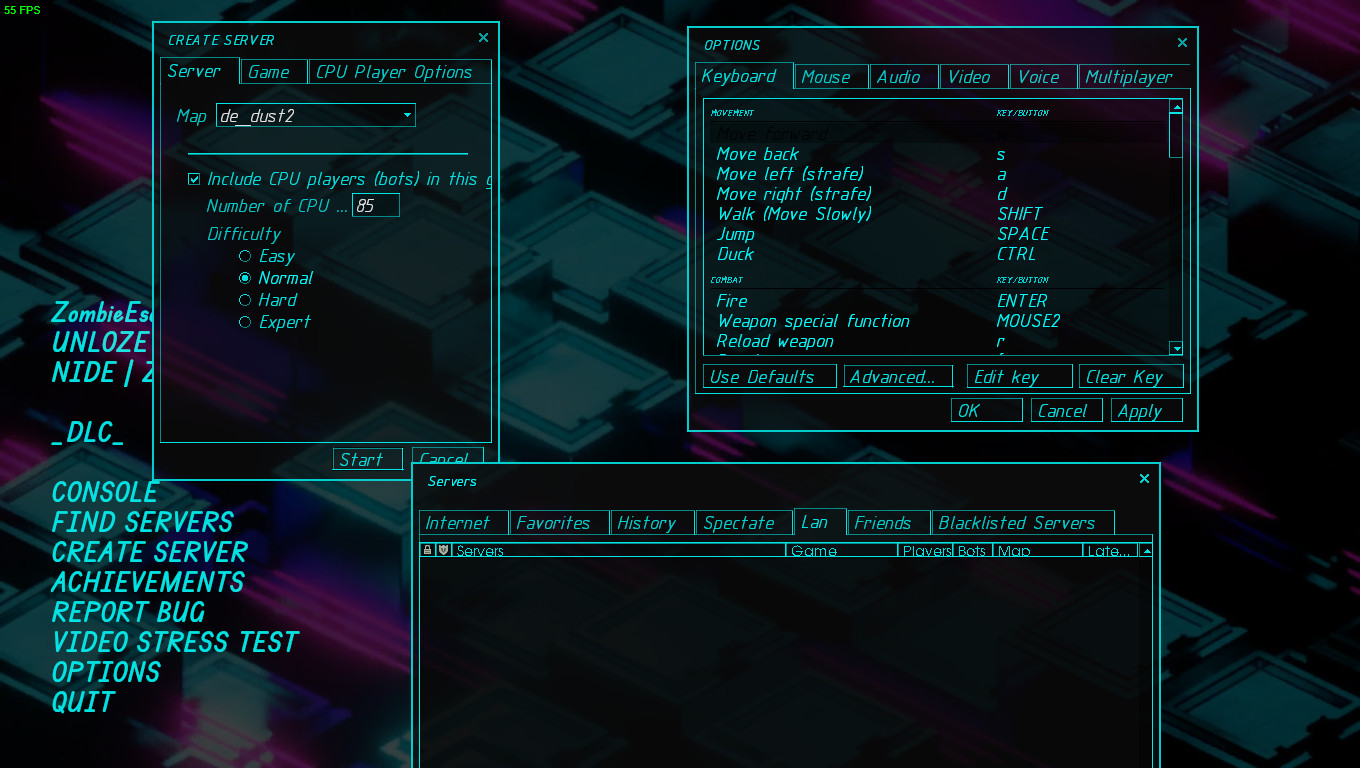Click the key bindings scroll up arrow
Image resolution: width=1360 pixels, height=768 pixels.
1176,107
